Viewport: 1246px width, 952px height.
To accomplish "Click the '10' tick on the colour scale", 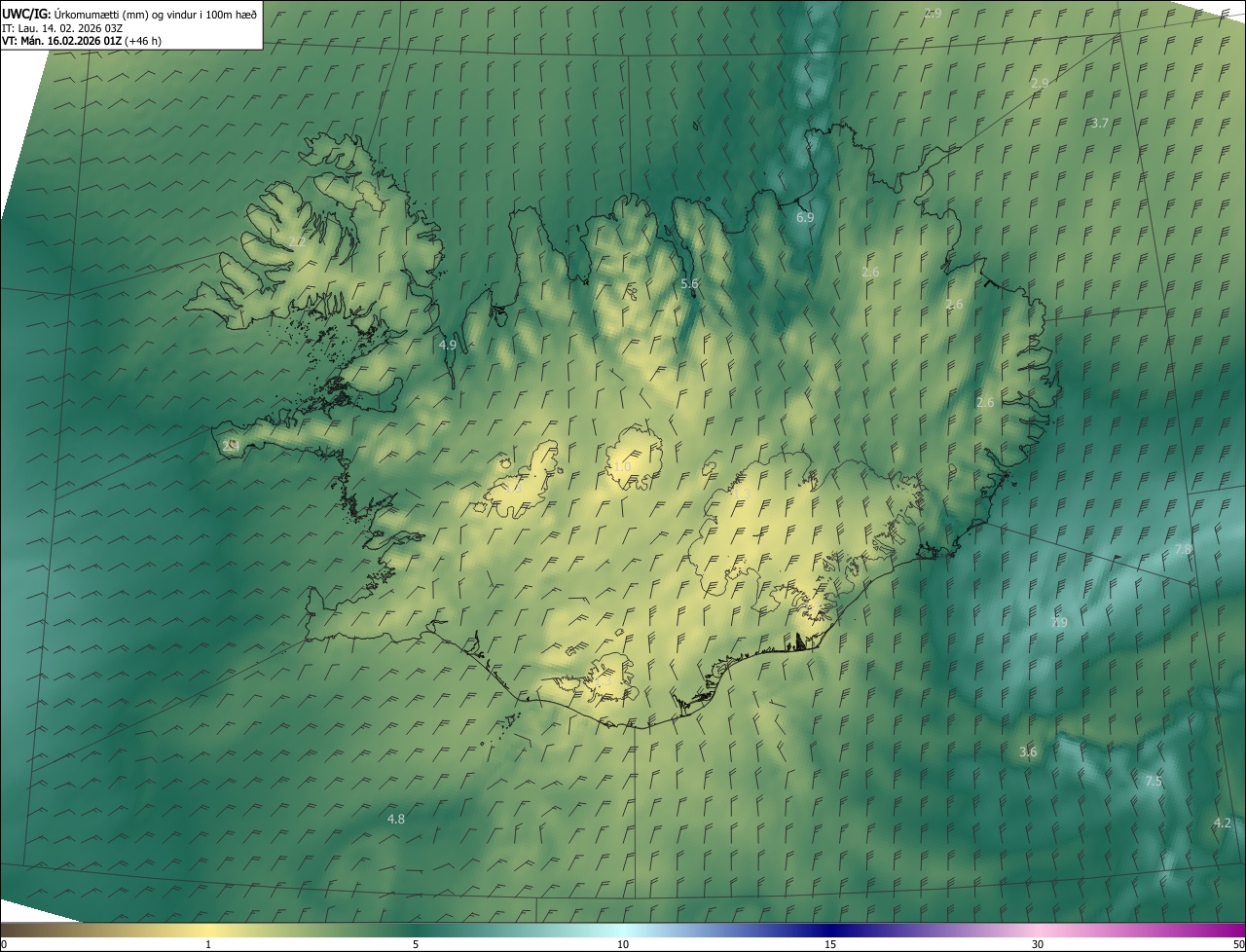I will [623, 944].
